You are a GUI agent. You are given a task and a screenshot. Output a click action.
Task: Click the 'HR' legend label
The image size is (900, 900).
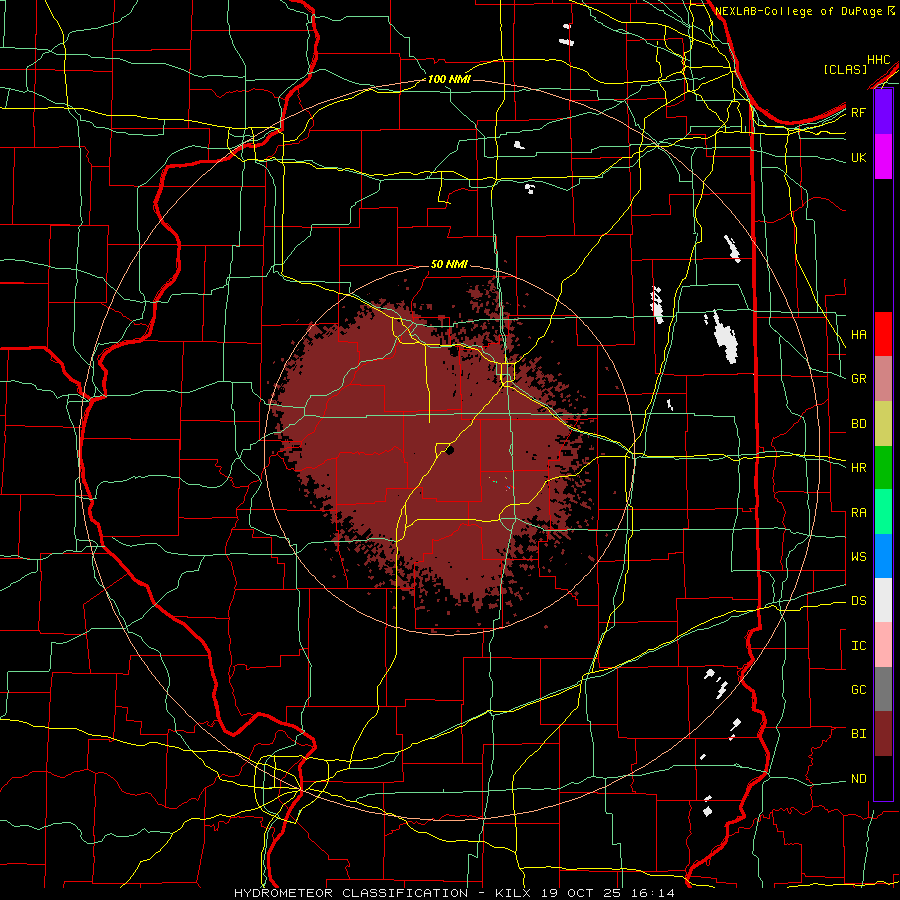coord(858,468)
